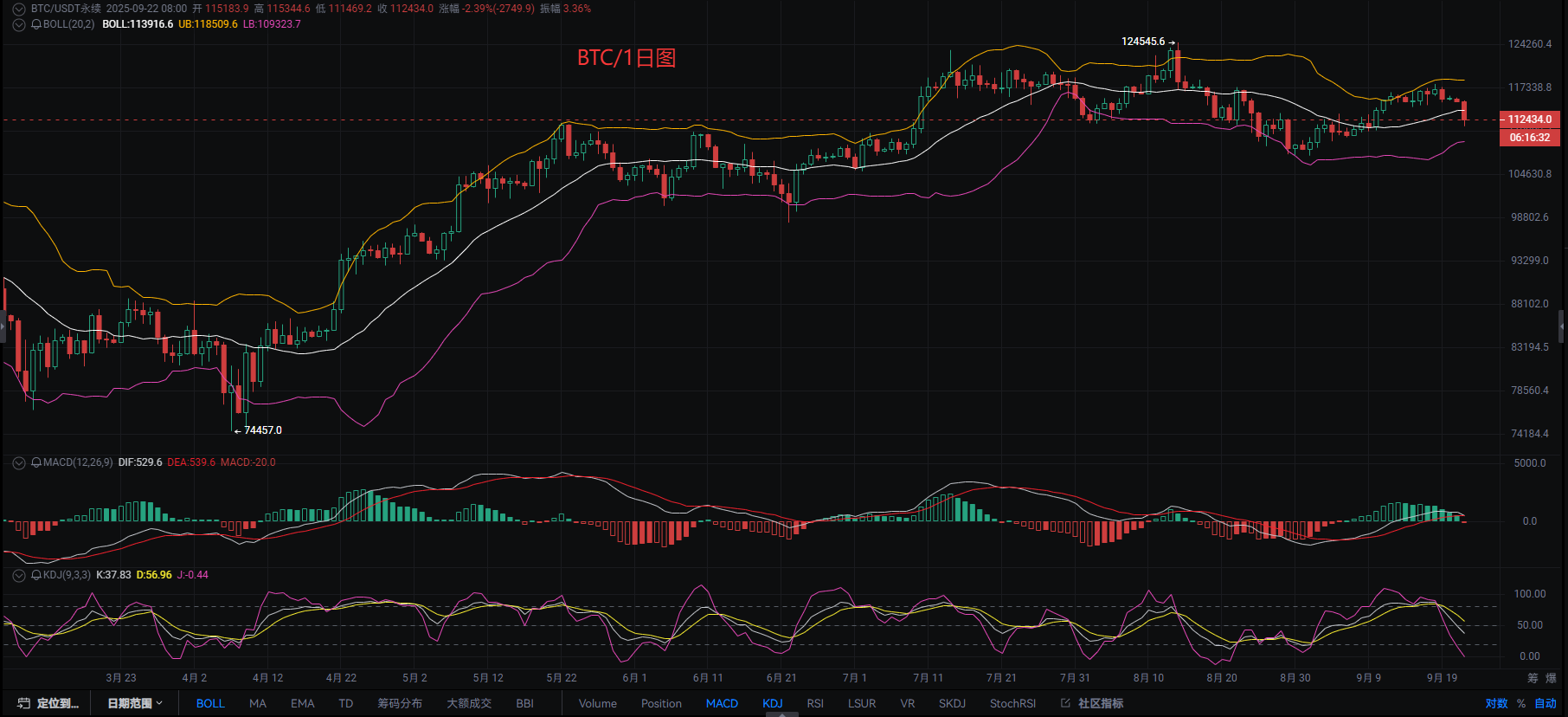The width and height of the screenshot is (1568, 717).
Task: Click the 124260.4 price axis label
Action: 1530,44
